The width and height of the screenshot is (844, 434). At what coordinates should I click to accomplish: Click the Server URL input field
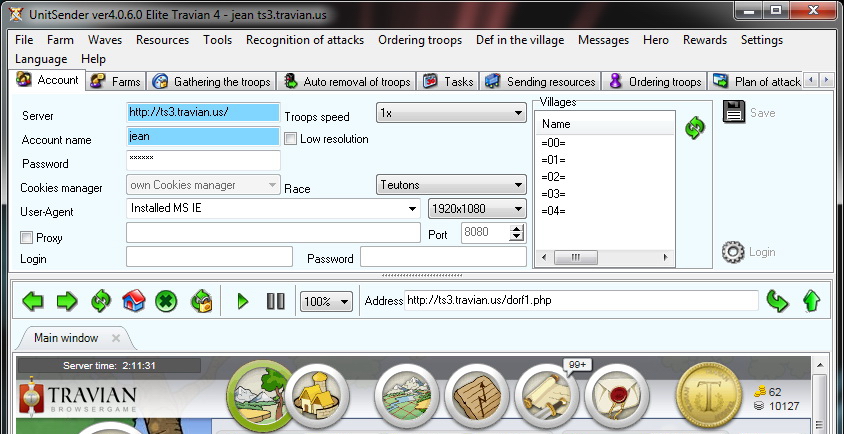click(x=203, y=113)
